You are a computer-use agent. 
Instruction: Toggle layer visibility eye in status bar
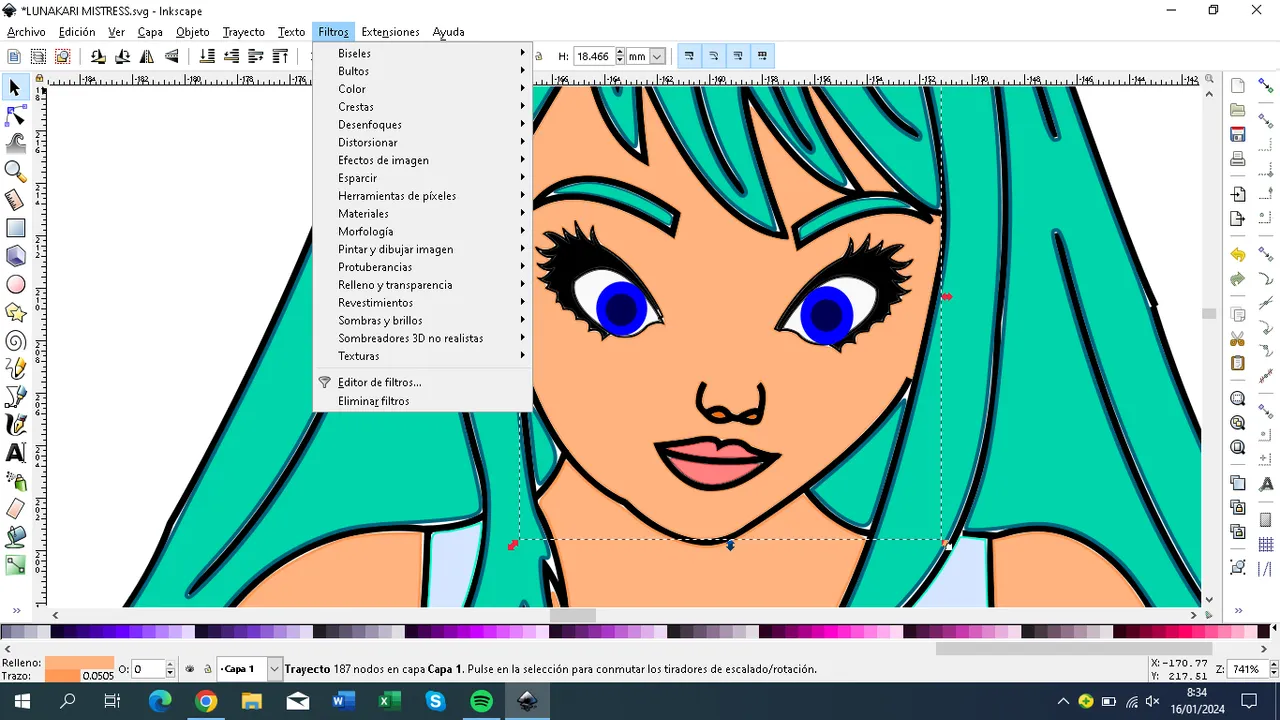(190, 669)
